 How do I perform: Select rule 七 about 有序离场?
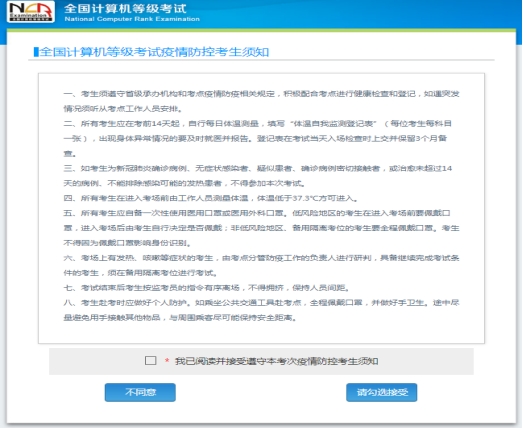click(207, 288)
